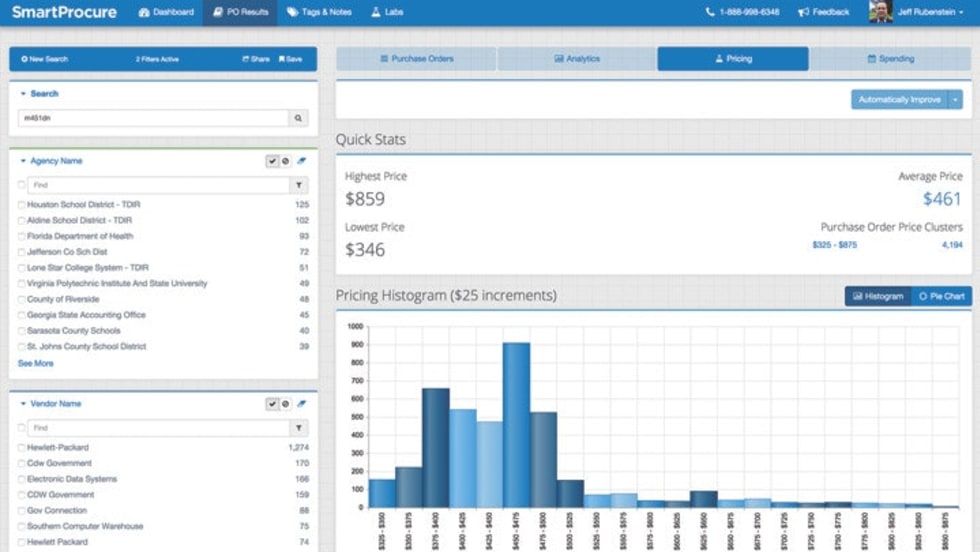
Task: Select the Florida Department of Health checkbox
Action: pos(22,236)
